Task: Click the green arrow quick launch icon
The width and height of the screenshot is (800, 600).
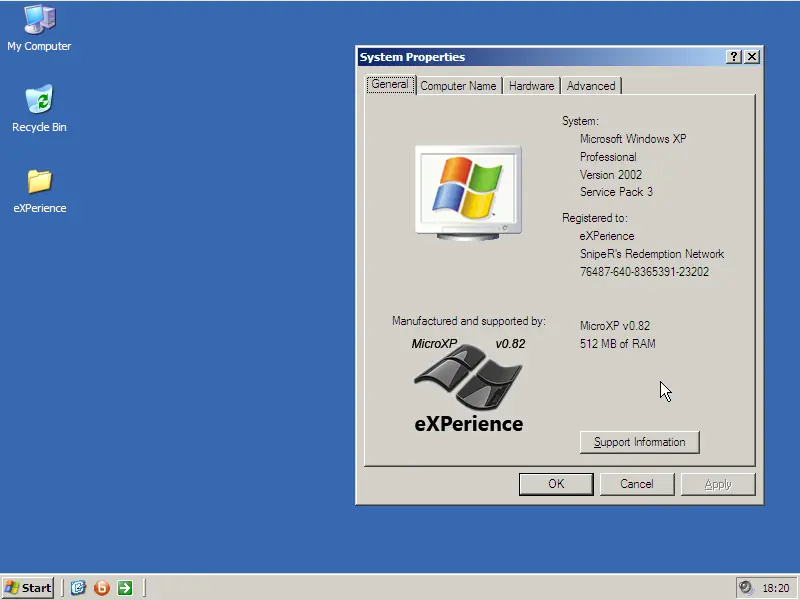Action: 124,588
